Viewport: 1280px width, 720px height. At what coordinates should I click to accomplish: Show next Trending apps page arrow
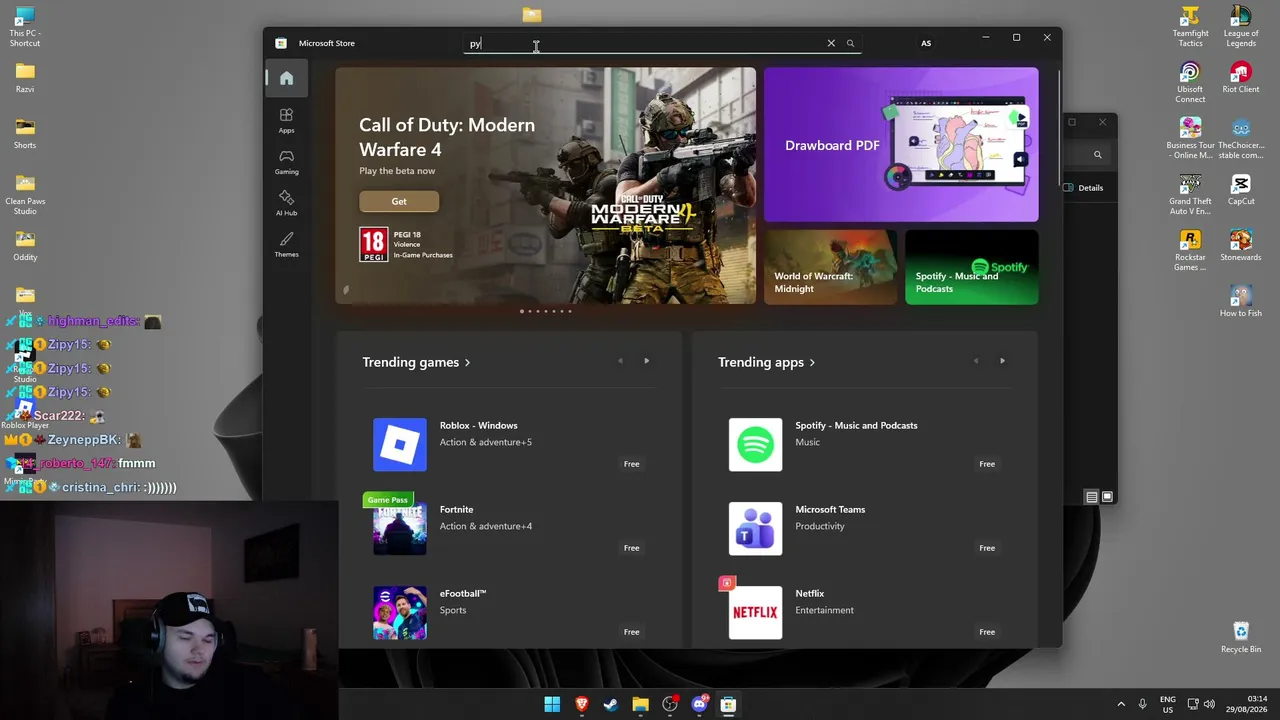[x=1002, y=361]
